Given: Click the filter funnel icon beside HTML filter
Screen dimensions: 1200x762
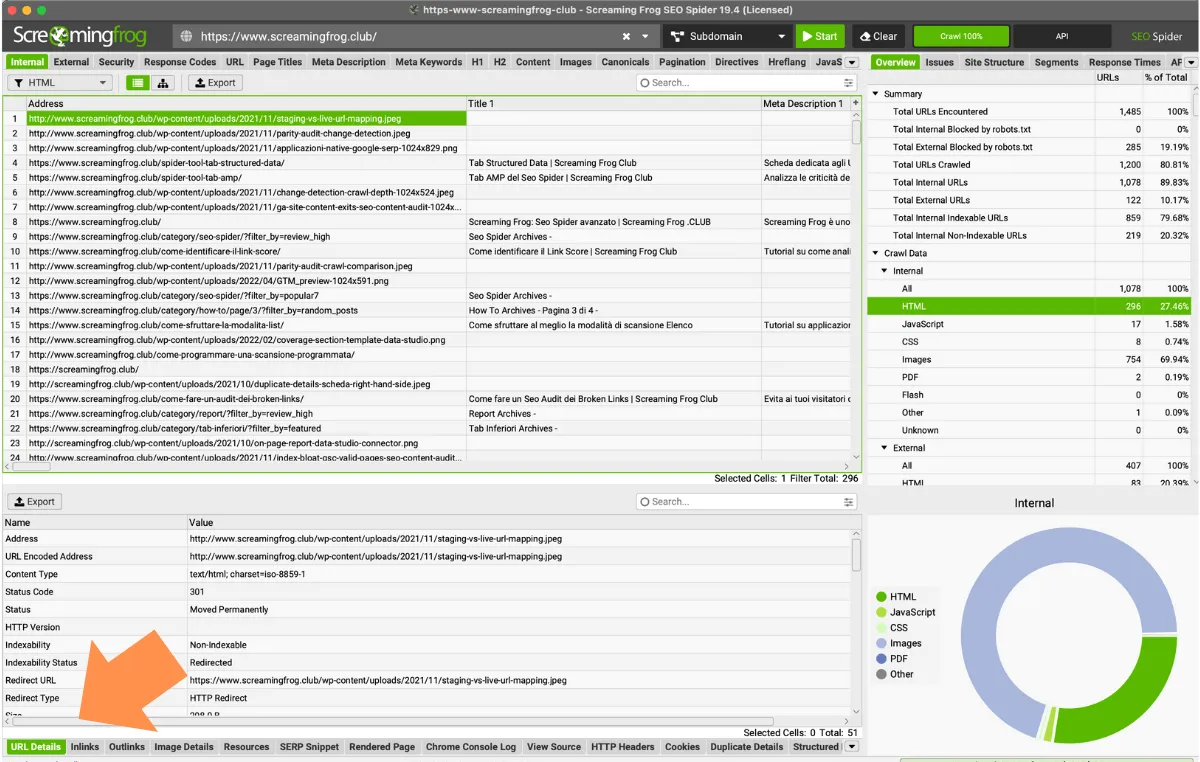Looking at the screenshot, I should tap(21, 82).
